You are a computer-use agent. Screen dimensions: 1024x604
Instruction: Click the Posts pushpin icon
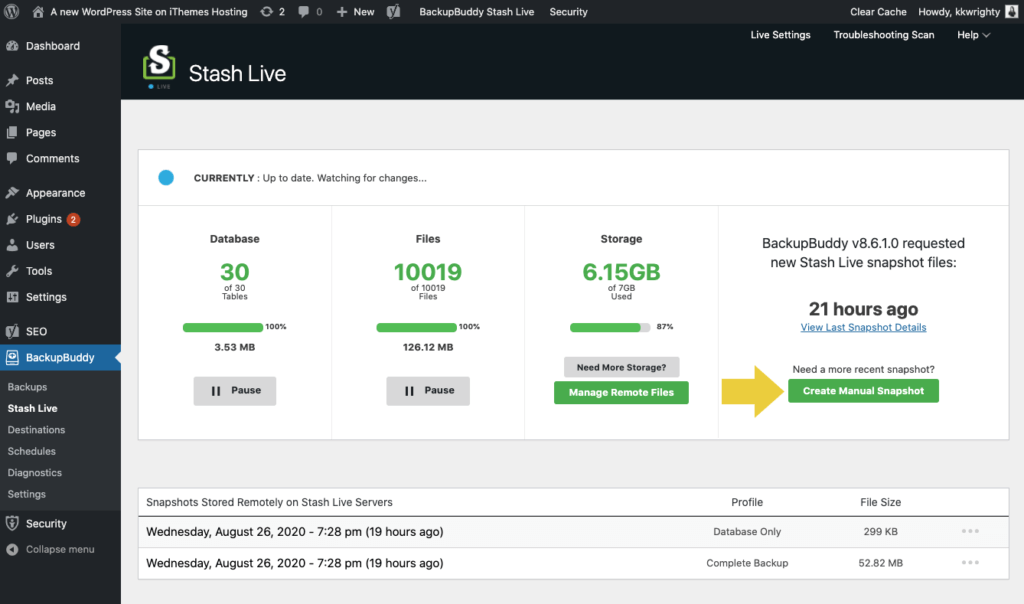(x=12, y=80)
